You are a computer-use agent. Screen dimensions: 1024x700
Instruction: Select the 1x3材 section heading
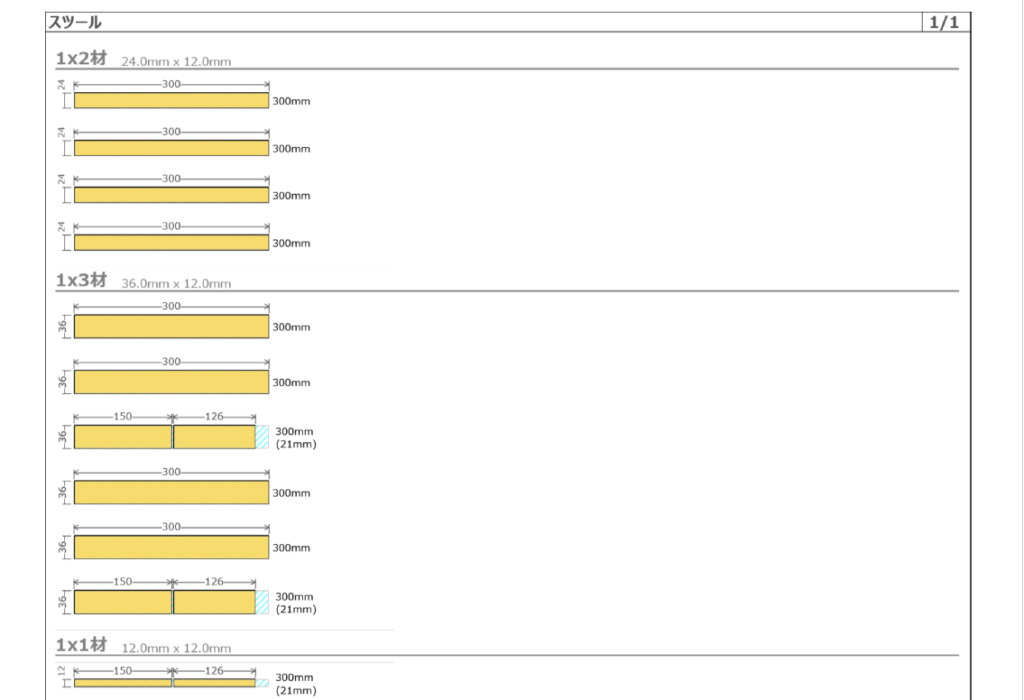(x=81, y=281)
